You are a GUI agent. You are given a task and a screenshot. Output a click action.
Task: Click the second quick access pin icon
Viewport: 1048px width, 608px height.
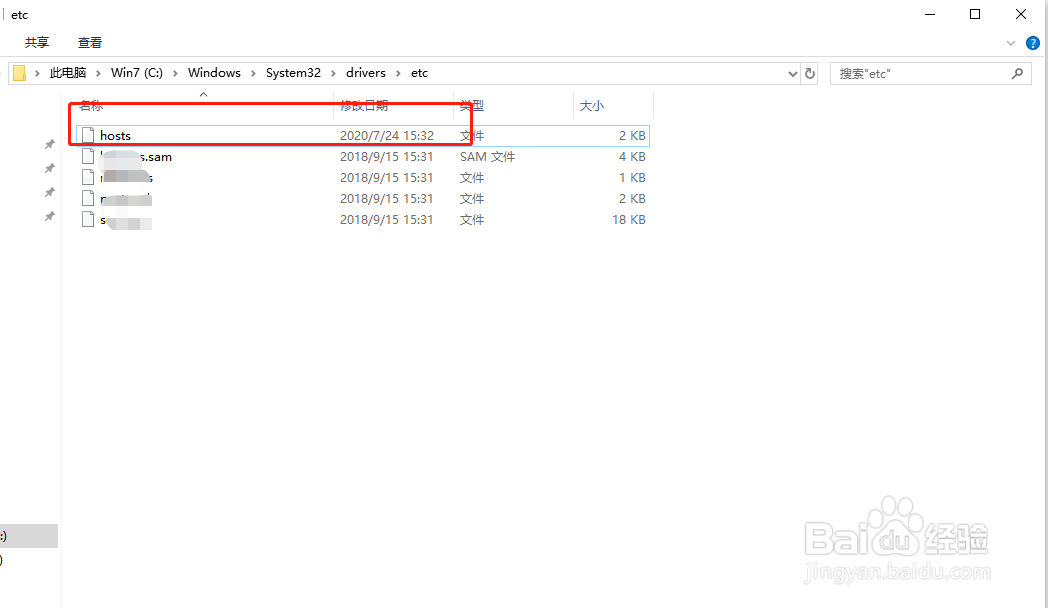[49, 168]
